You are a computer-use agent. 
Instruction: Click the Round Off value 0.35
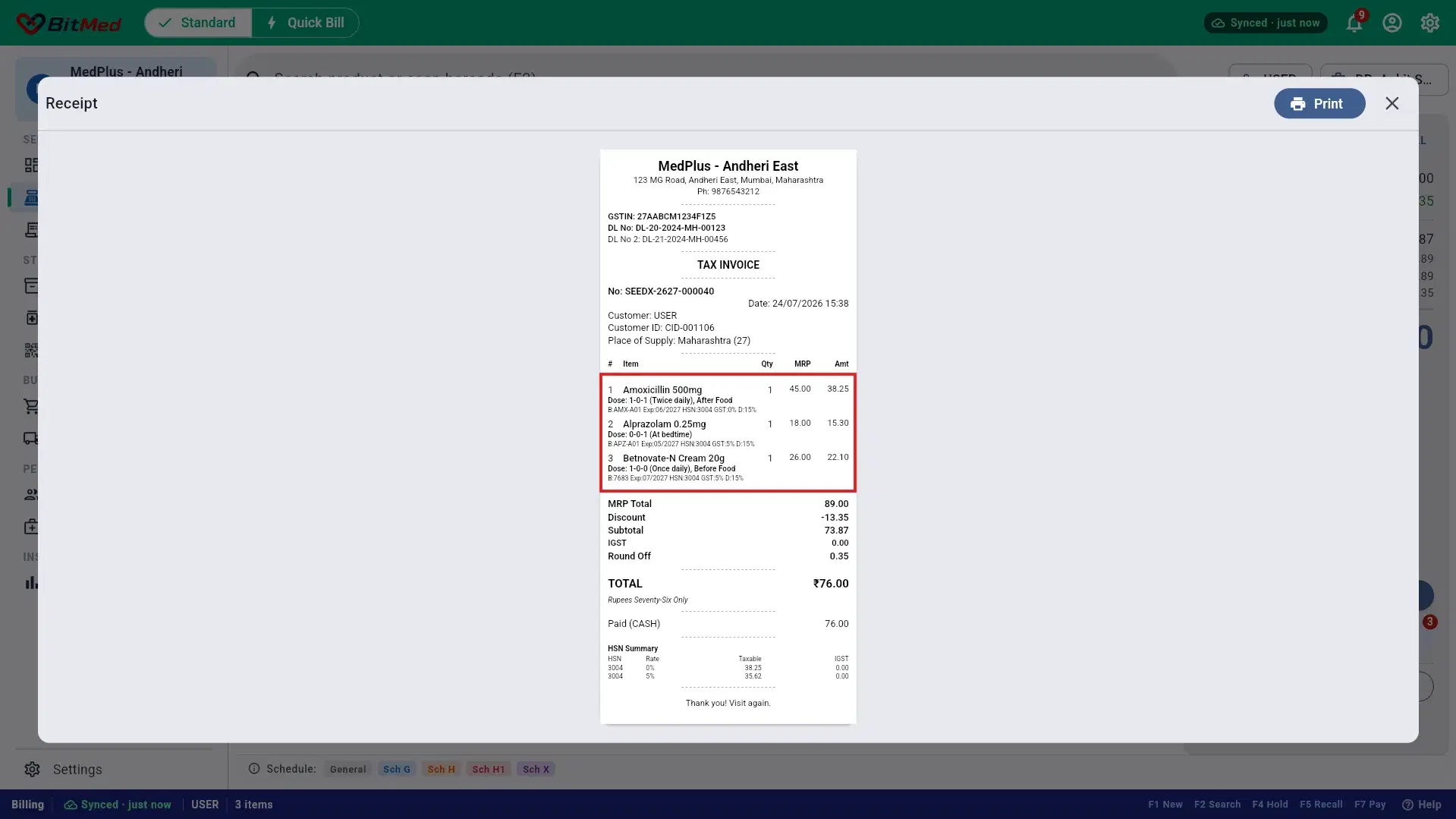pos(839,556)
